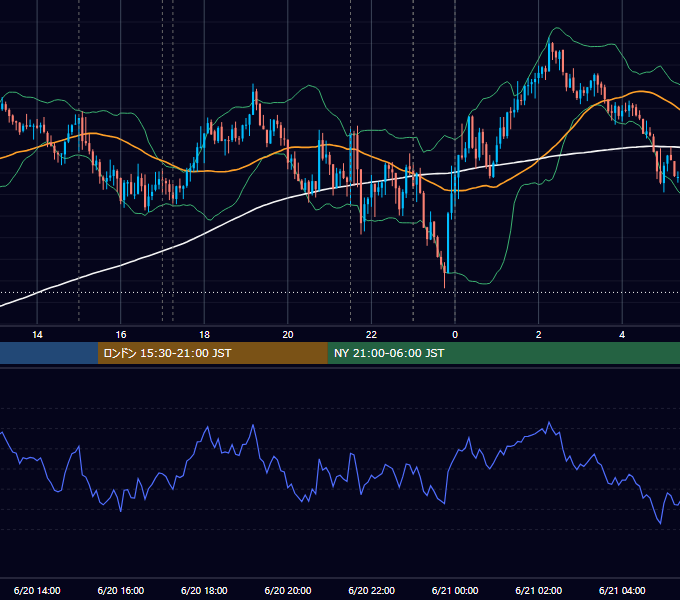Click the blue session bar before ロンドン
Screen dimensions: 680x600
pos(49,353)
